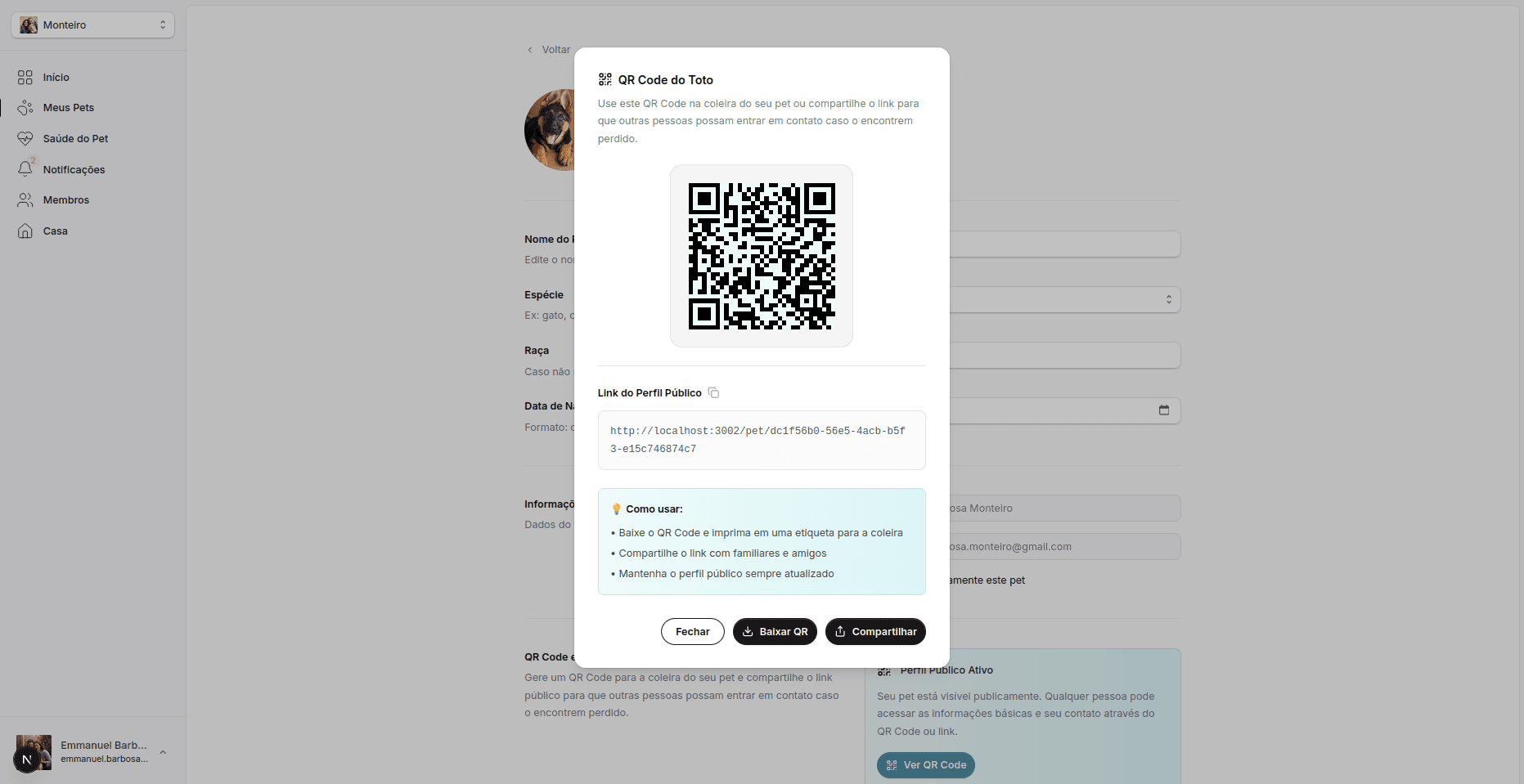Open the birth date calendar picker
This screenshot has width=1524, height=784.
click(x=1164, y=410)
